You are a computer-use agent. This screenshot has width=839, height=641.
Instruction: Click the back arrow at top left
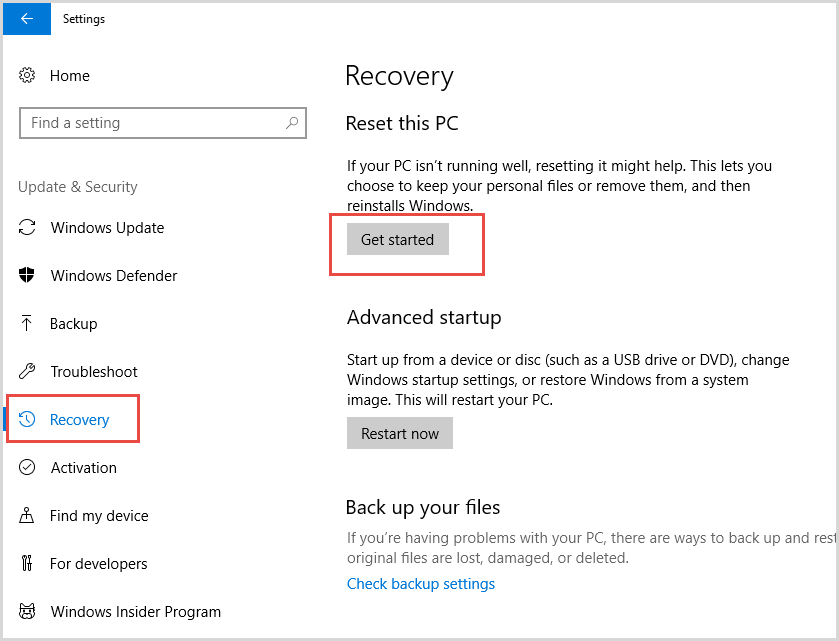pos(26,19)
